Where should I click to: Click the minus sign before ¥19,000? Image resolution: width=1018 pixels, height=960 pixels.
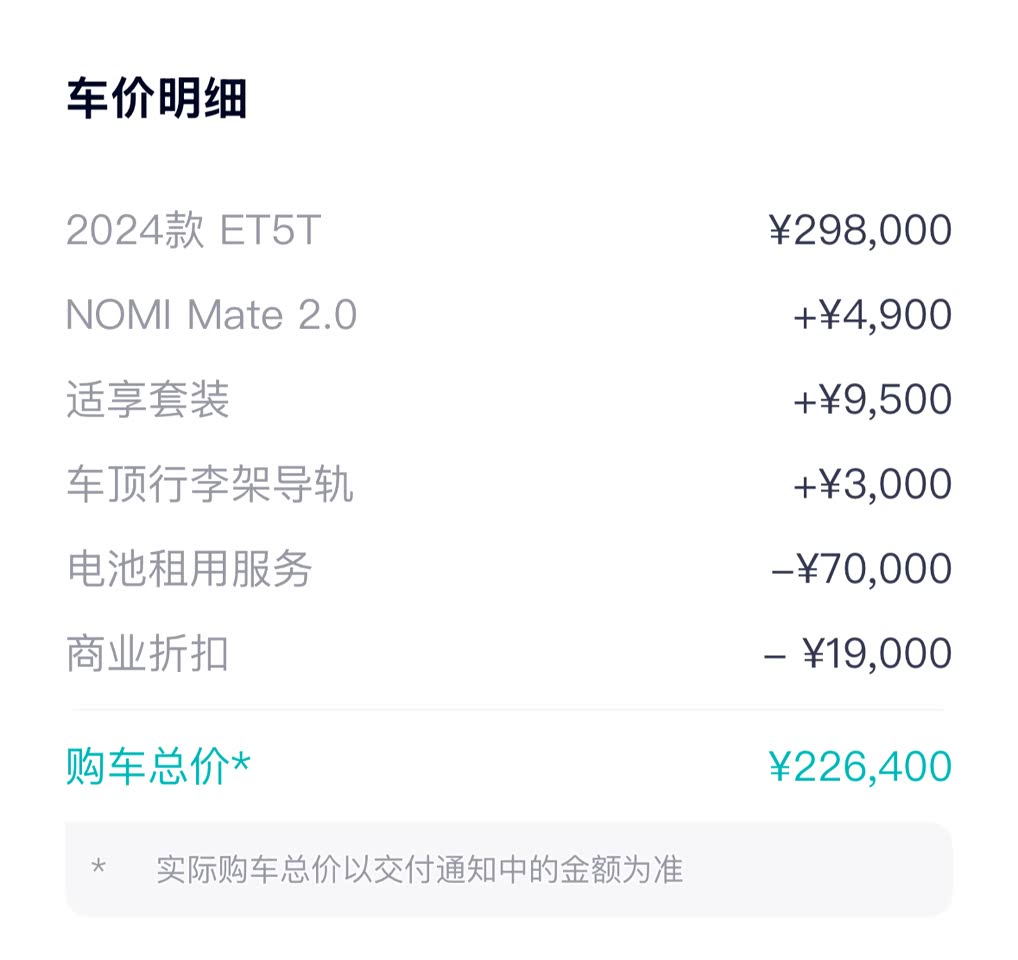[774, 655]
